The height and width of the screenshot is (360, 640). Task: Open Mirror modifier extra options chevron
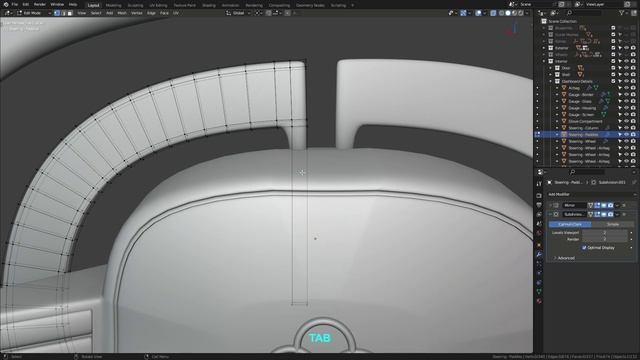pyautogui.click(x=617, y=205)
